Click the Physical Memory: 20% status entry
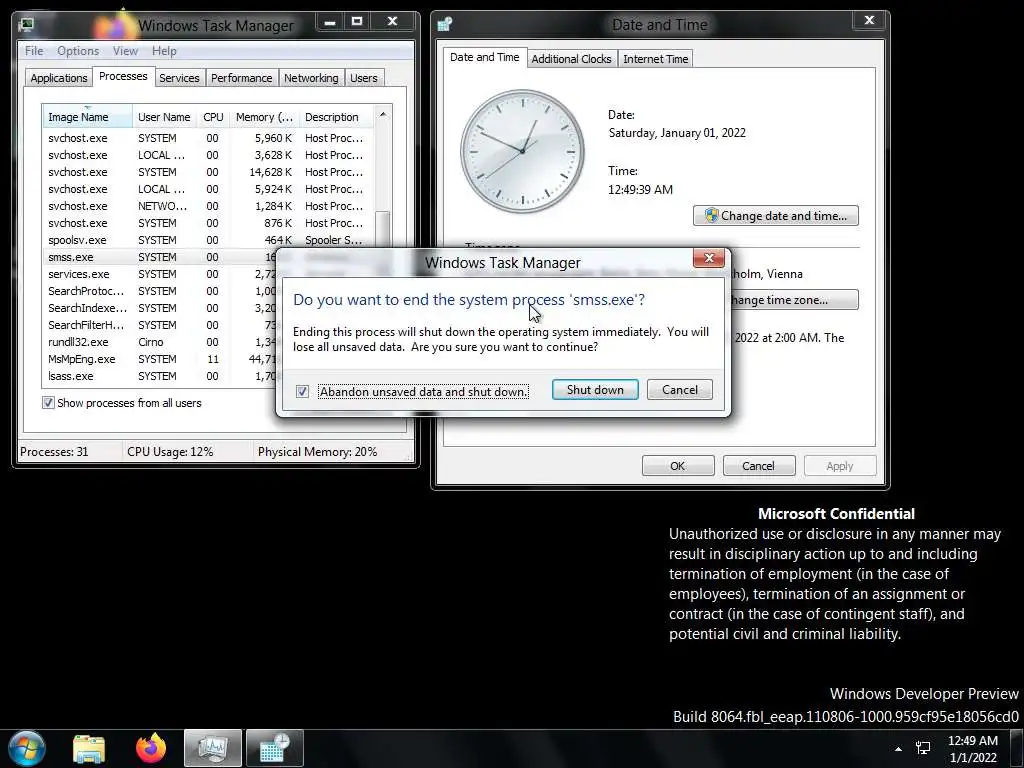The height and width of the screenshot is (768, 1024). tap(317, 451)
